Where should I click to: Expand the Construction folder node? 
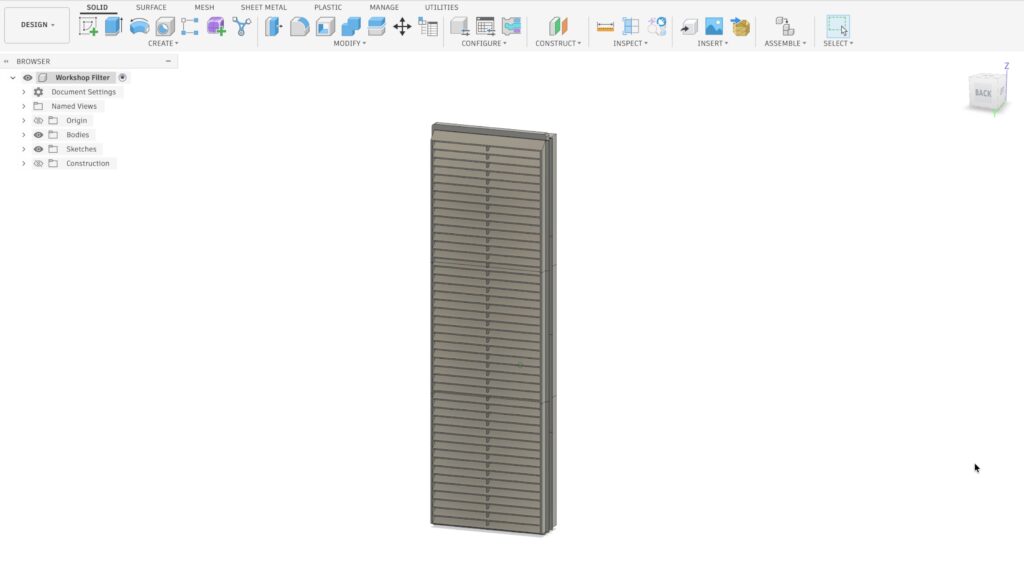(24, 164)
